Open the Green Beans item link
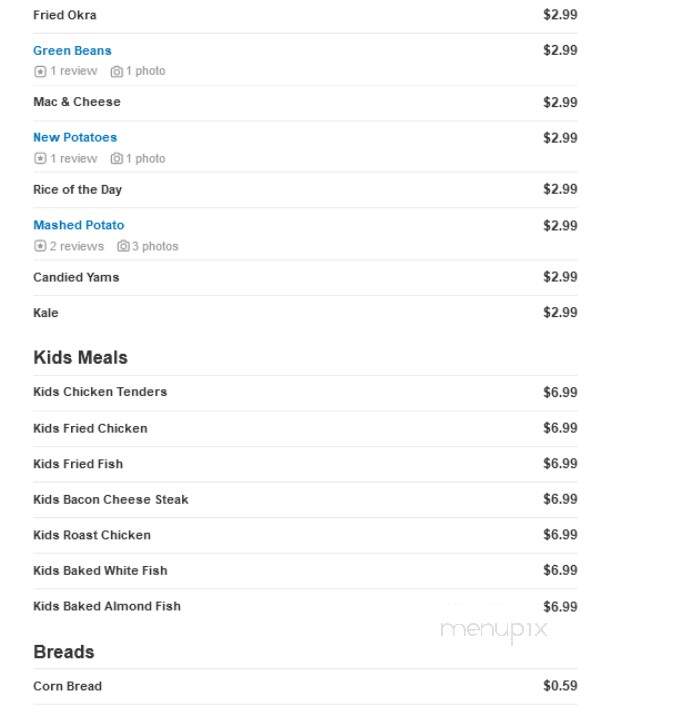 (x=72, y=50)
